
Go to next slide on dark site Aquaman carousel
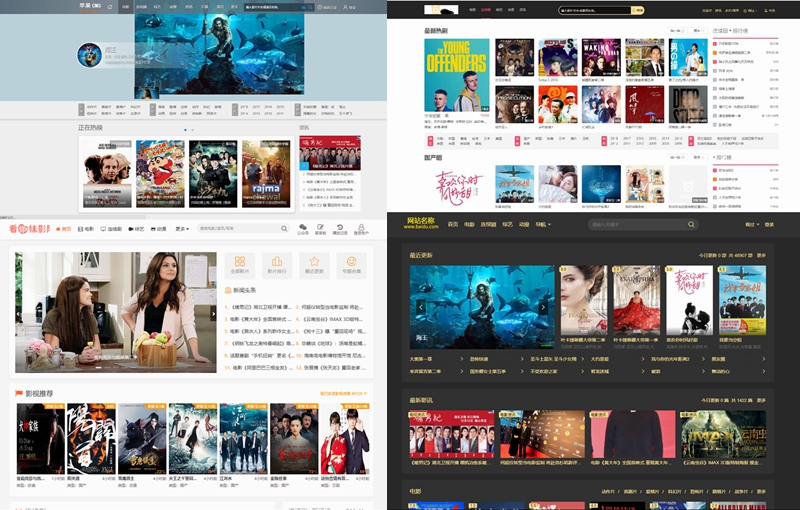(543, 307)
